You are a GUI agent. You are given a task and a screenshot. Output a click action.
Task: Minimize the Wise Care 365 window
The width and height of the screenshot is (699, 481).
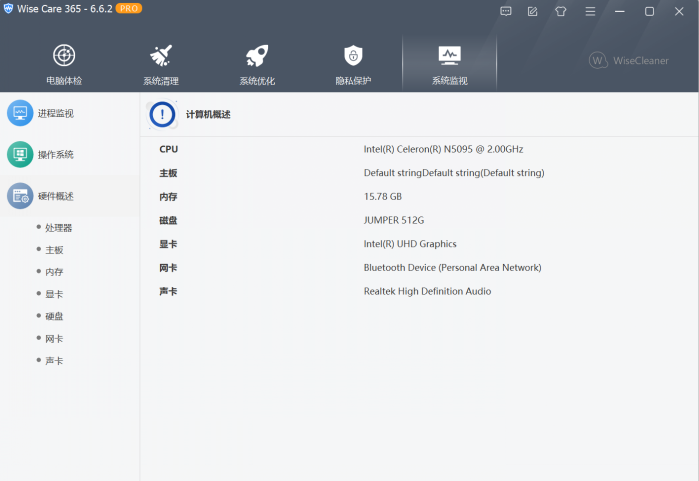click(620, 12)
